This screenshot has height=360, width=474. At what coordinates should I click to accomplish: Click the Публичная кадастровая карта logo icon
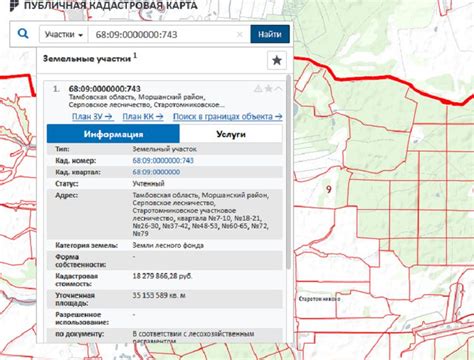tap(15, 5)
